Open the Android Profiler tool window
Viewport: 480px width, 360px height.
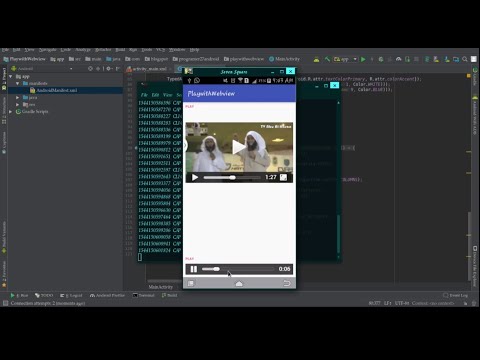(107, 295)
